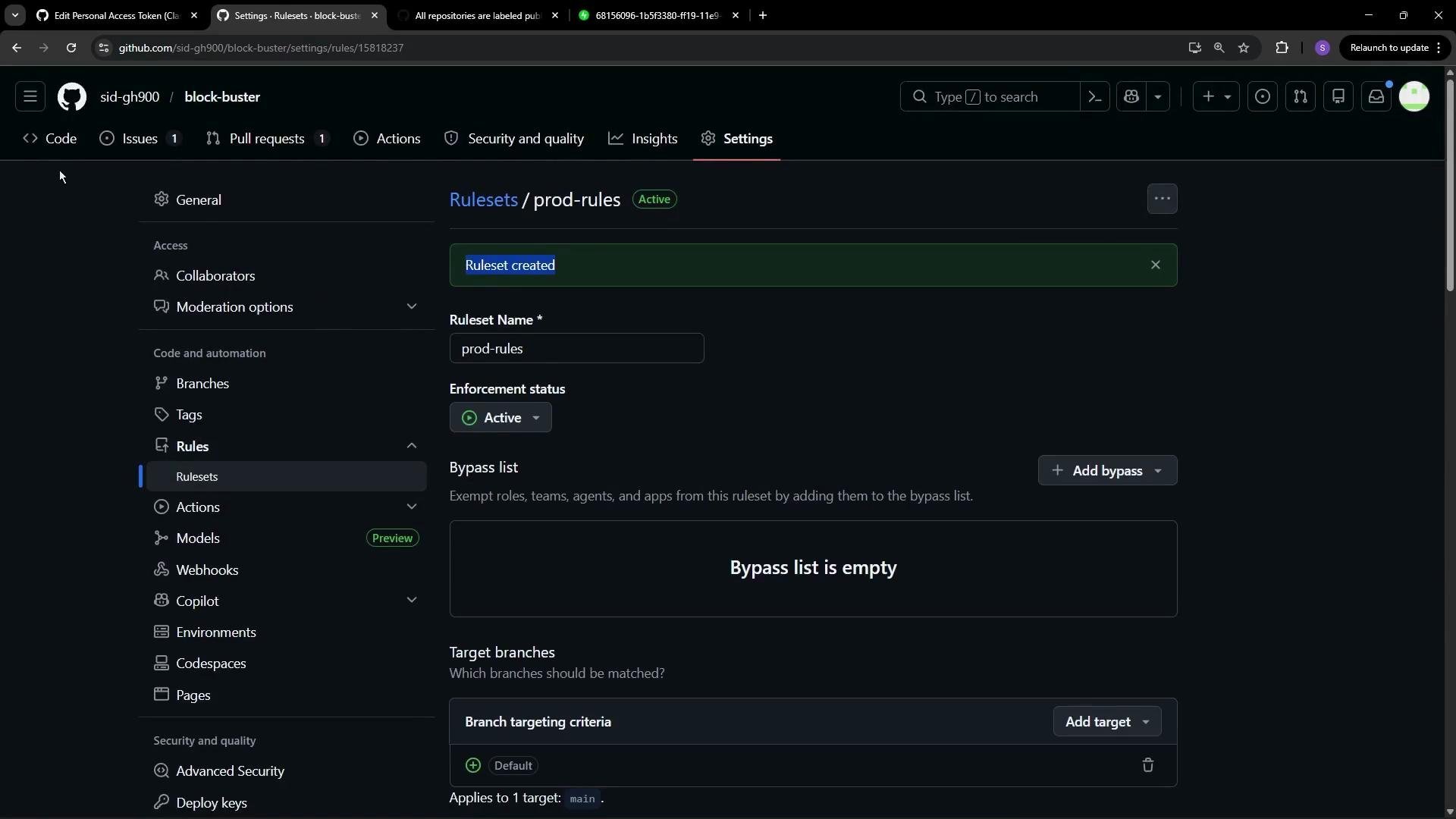Open the Code tab
The image size is (1456, 819).
(50, 139)
